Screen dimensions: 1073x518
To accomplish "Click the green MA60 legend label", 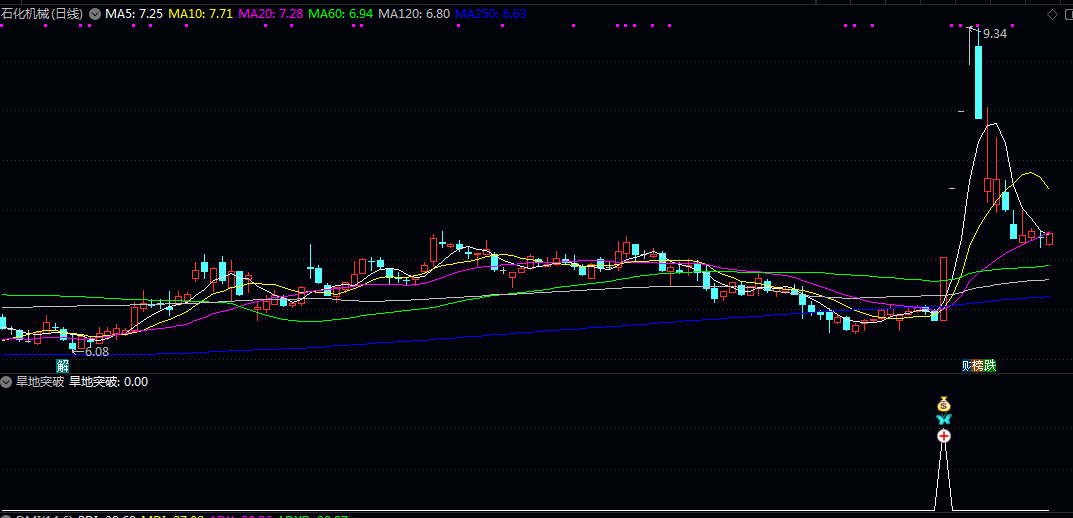I will (x=340, y=14).
